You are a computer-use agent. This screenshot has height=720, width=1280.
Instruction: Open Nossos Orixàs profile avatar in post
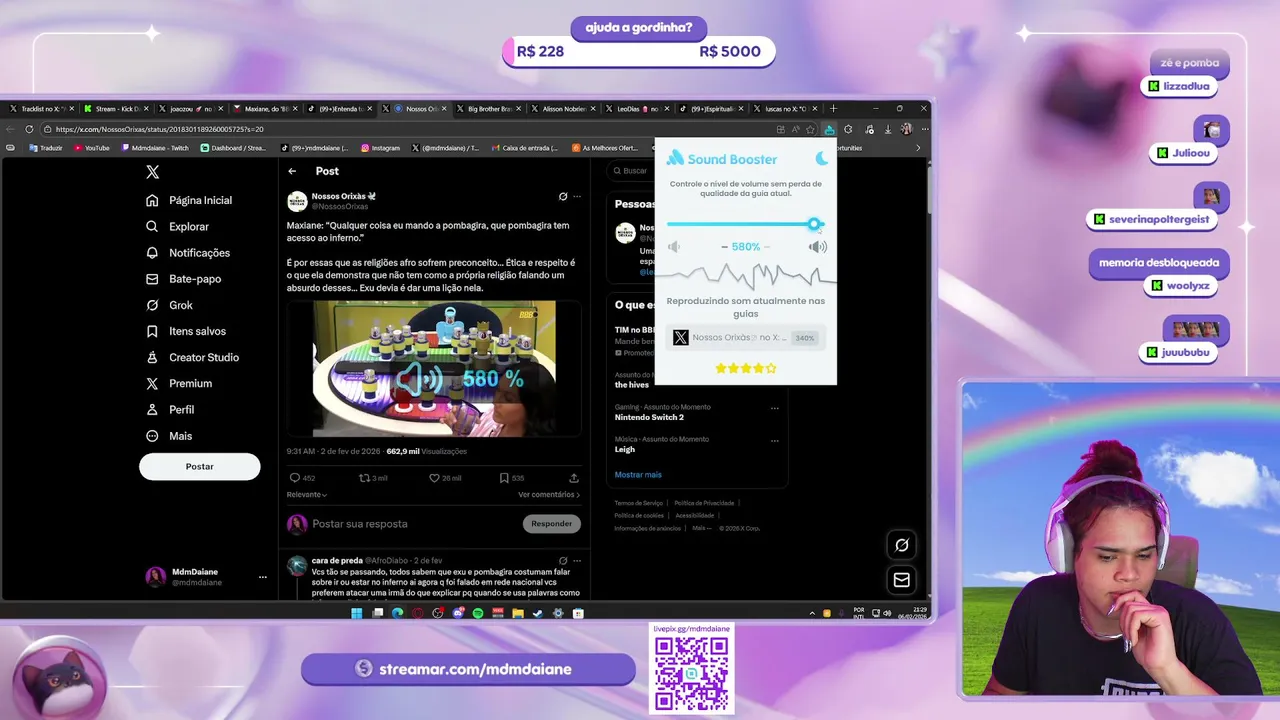point(297,201)
